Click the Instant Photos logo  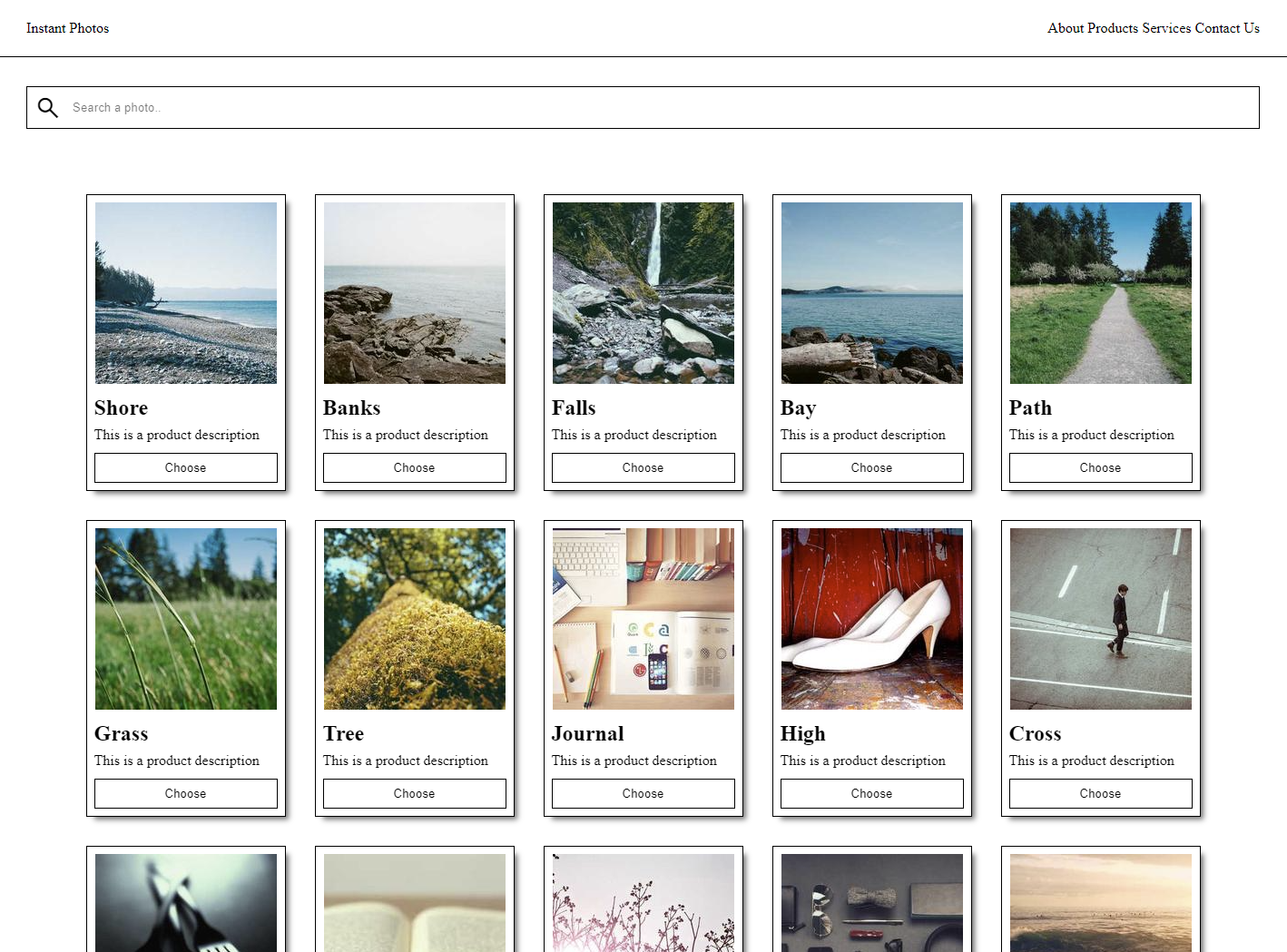67,28
